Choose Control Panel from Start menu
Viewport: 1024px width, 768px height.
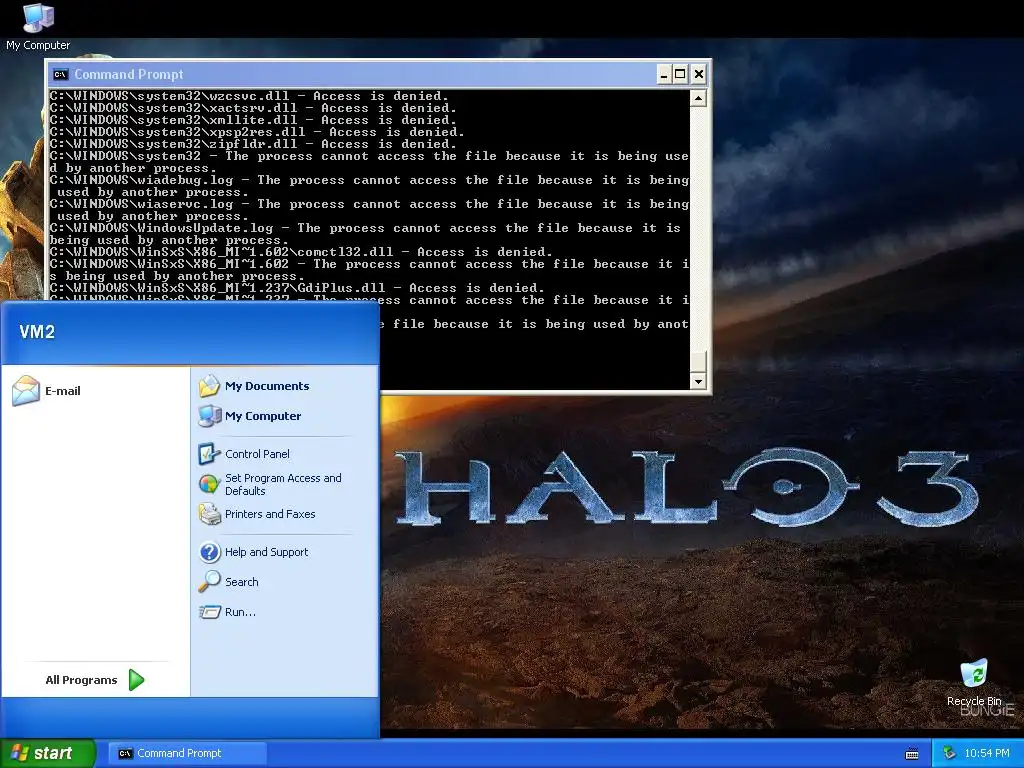(257, 454)
